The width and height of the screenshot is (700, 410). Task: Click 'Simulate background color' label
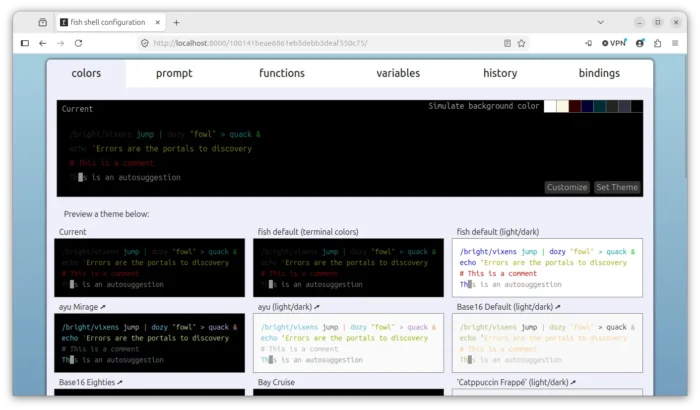coord(484,106)
